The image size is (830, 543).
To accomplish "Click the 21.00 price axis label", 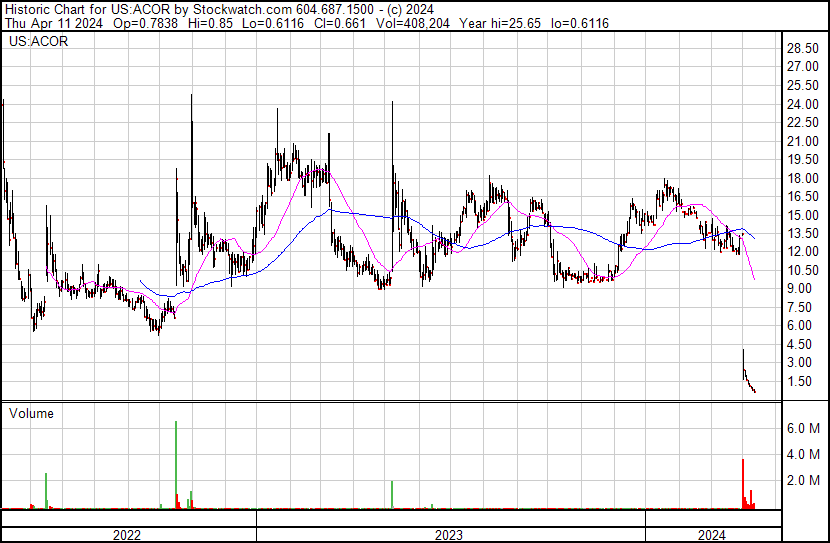I will (803, 141).
